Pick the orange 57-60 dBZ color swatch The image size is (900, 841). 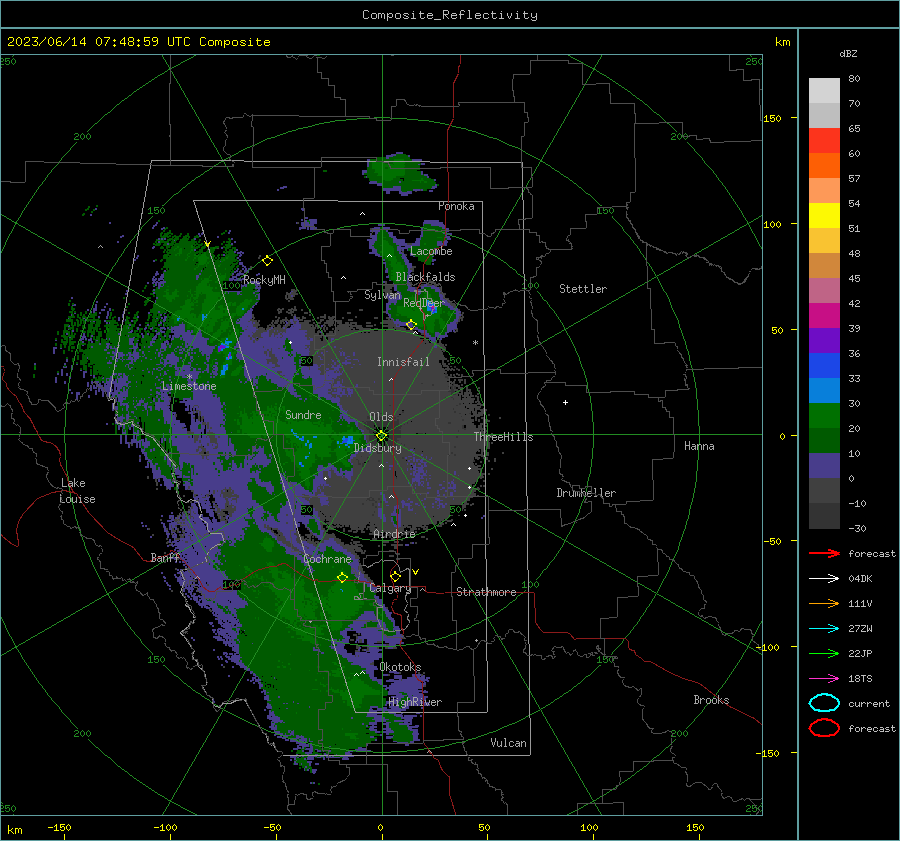pos(824,165)
